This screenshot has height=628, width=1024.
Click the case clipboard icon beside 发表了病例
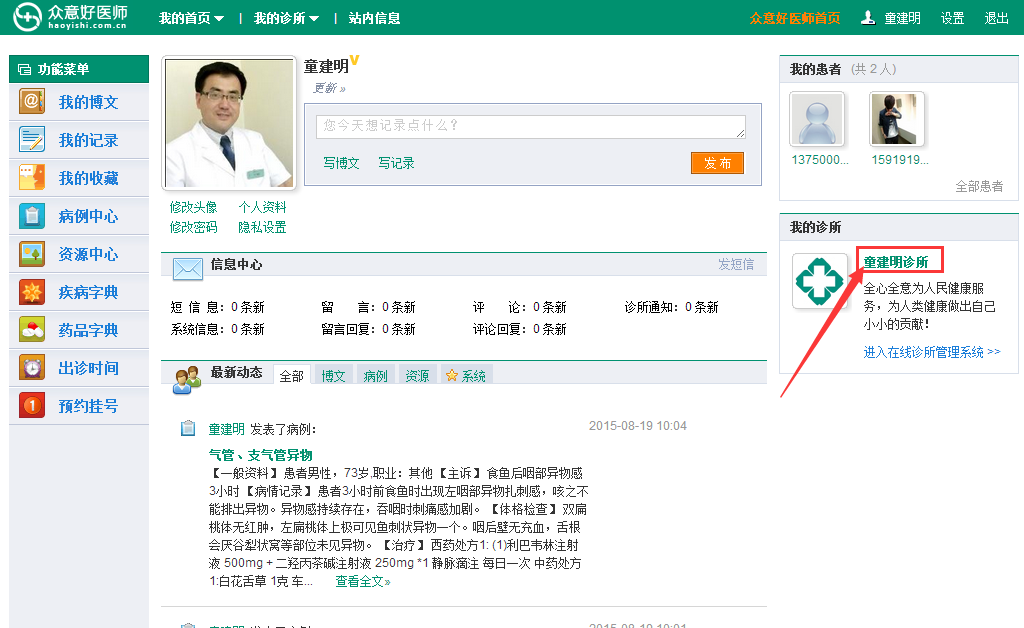pyautogui.click(x=188, y=428)
